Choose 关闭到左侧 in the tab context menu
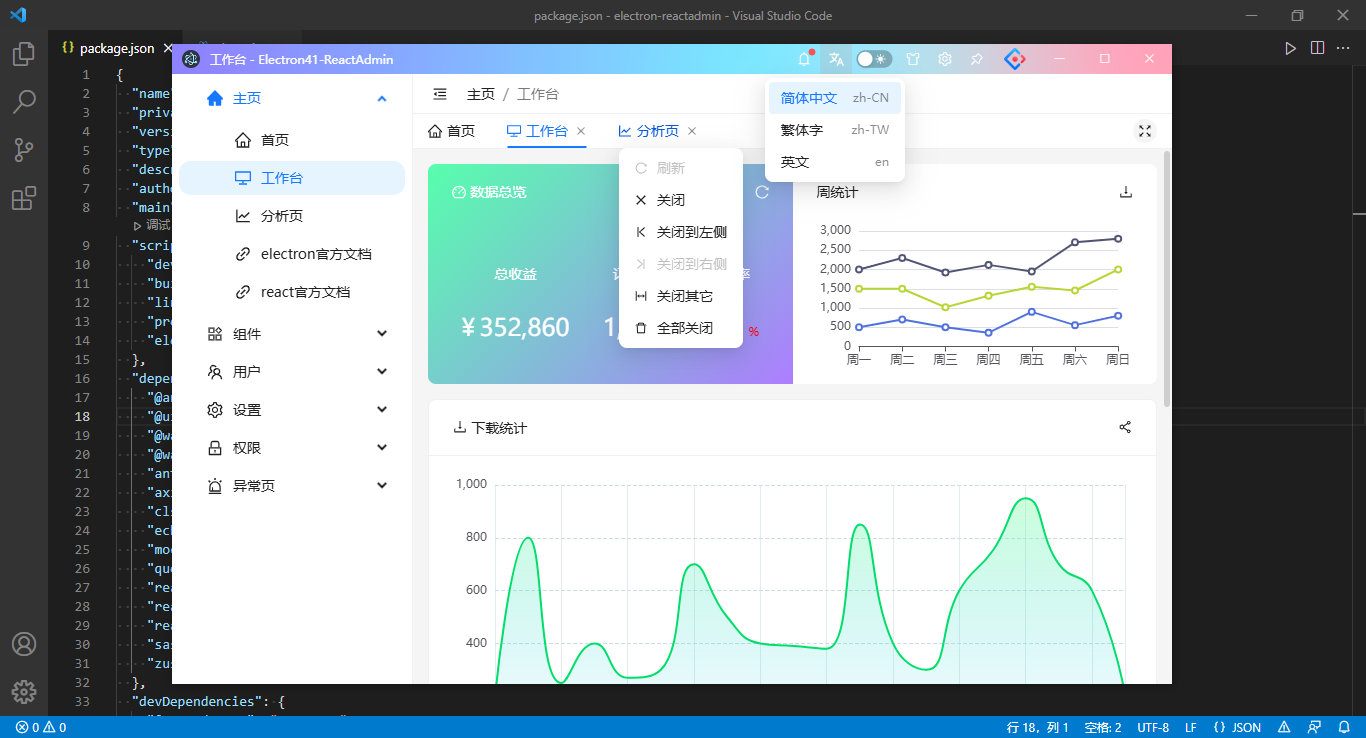 681,232
